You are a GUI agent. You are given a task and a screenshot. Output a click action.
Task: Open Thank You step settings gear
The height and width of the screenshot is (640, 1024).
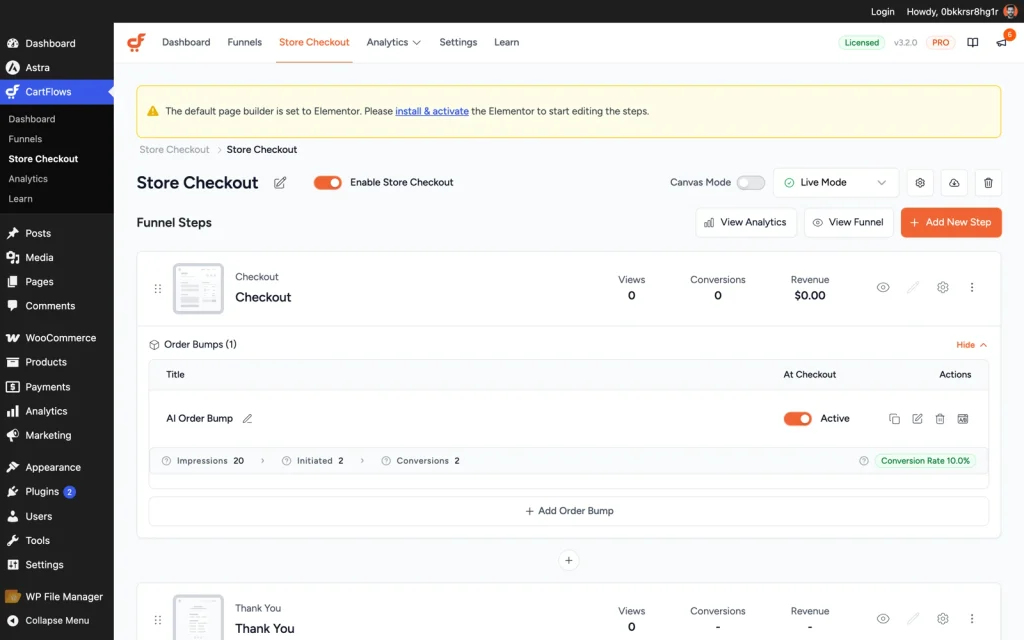click(942, 618)
